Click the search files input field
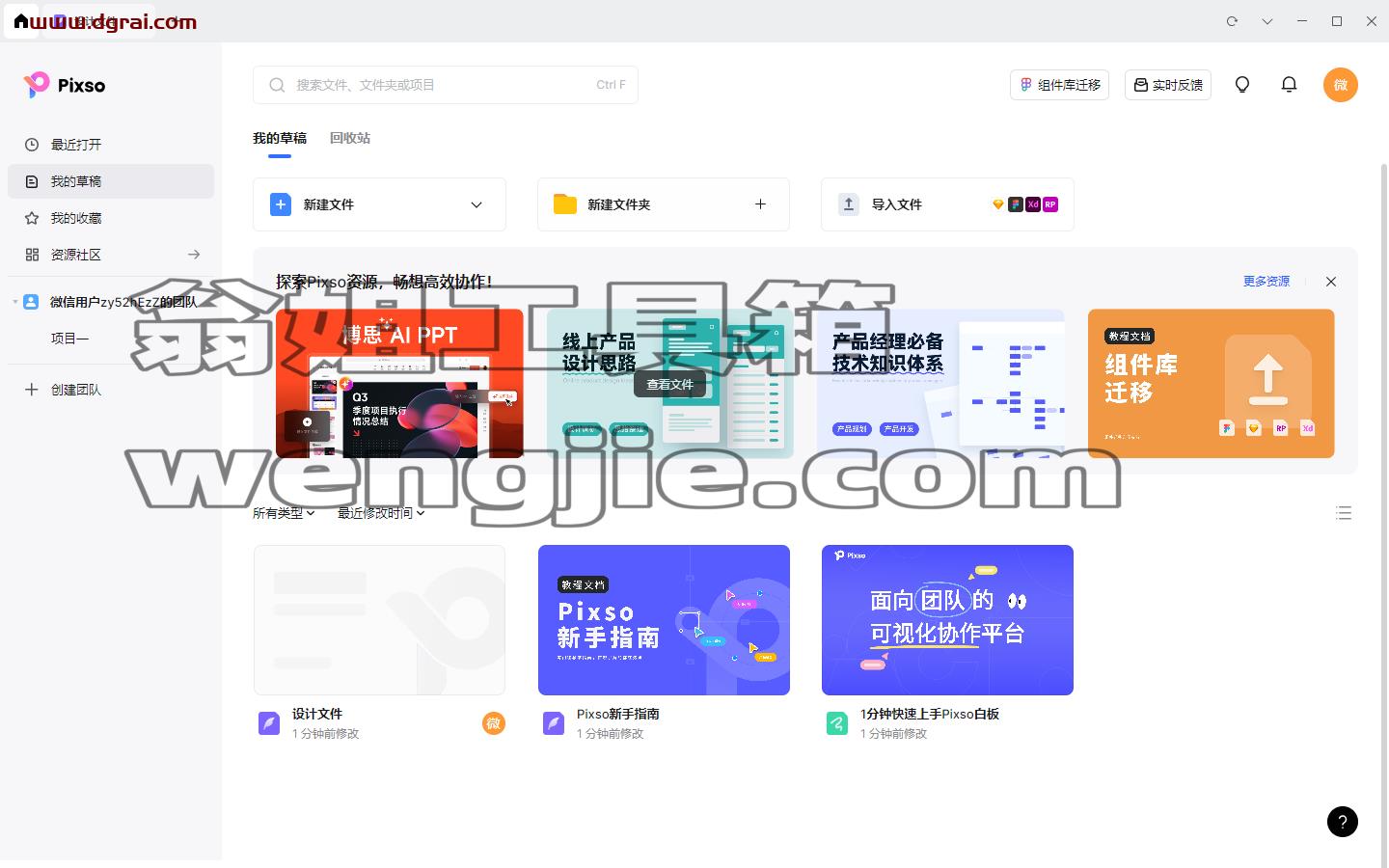This screenshot has width=1389, height=868. (x=446, y=85)
